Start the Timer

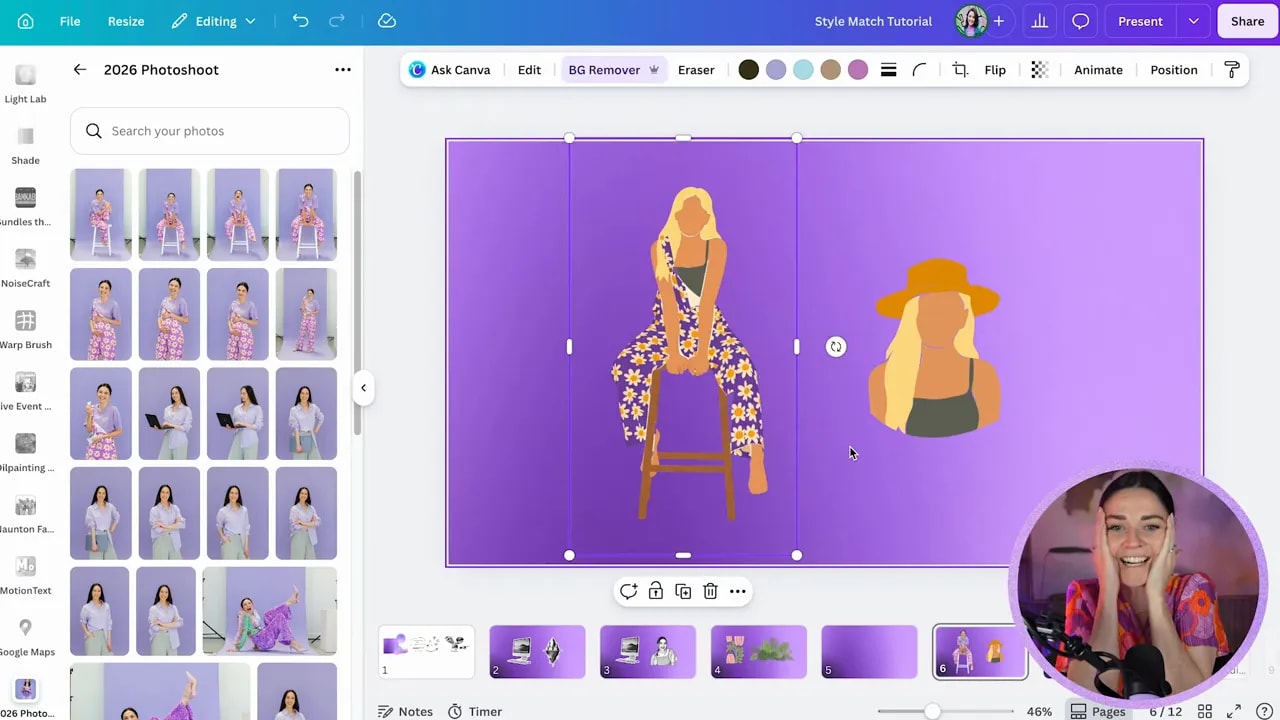(x=475, y=711)
